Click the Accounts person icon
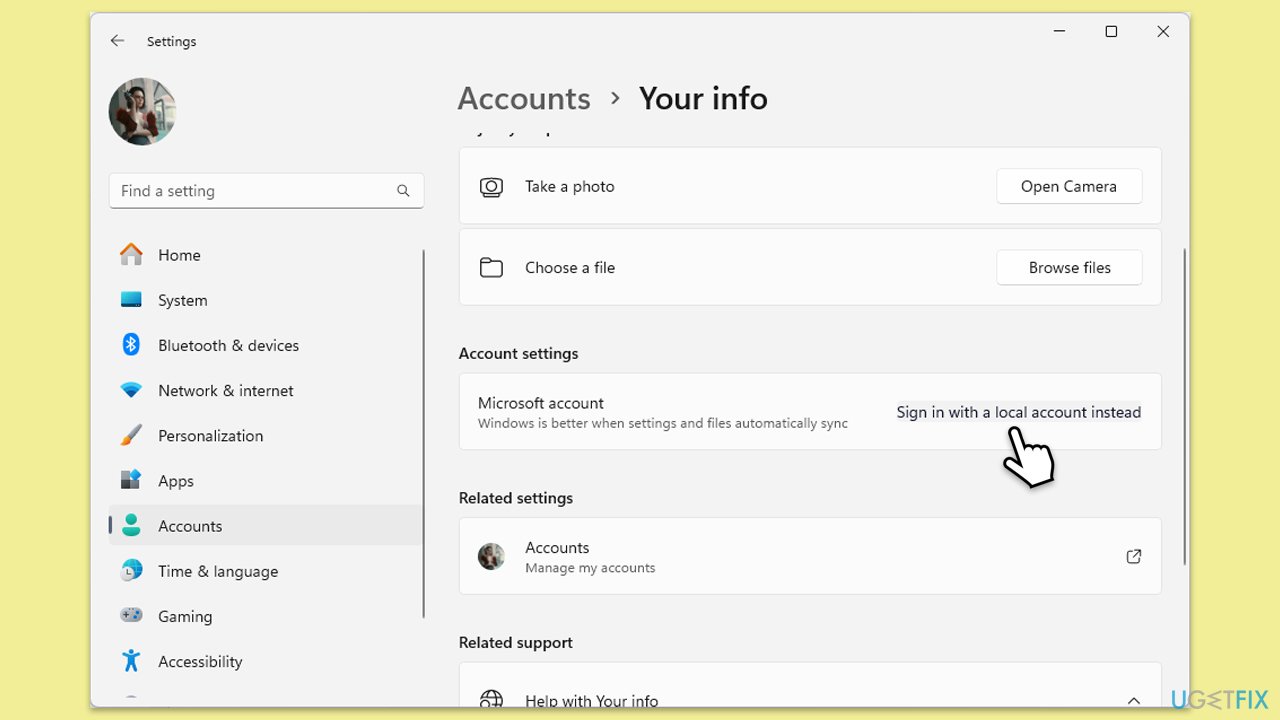This screenshot has width=1280, height=720. pos(131,525)
